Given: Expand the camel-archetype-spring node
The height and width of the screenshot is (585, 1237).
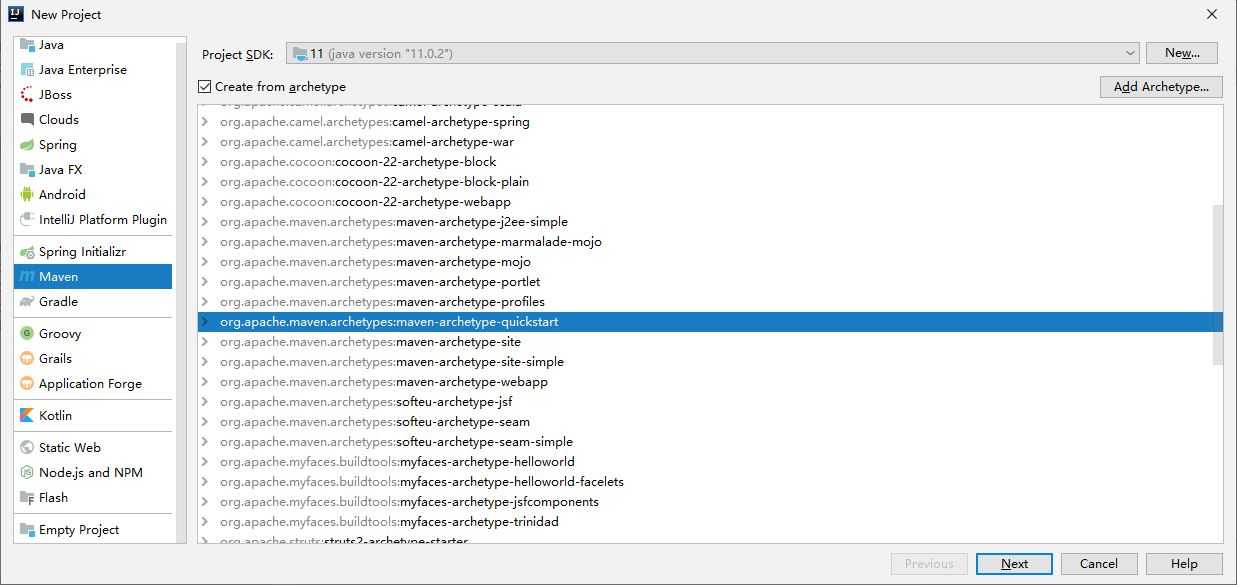Looking at the screenshot, I should coord(205,122).
